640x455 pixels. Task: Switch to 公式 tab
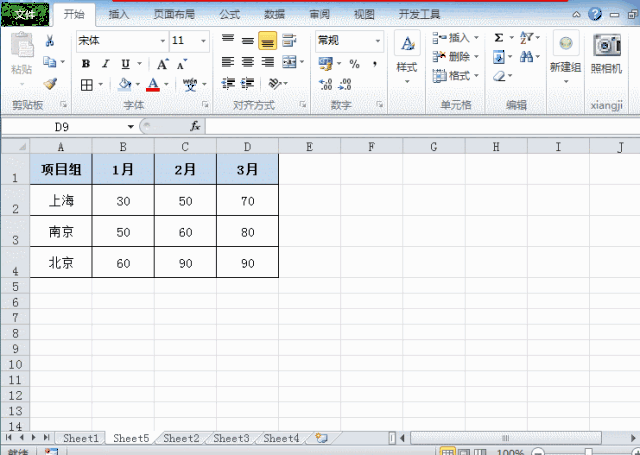click(230, 15)
